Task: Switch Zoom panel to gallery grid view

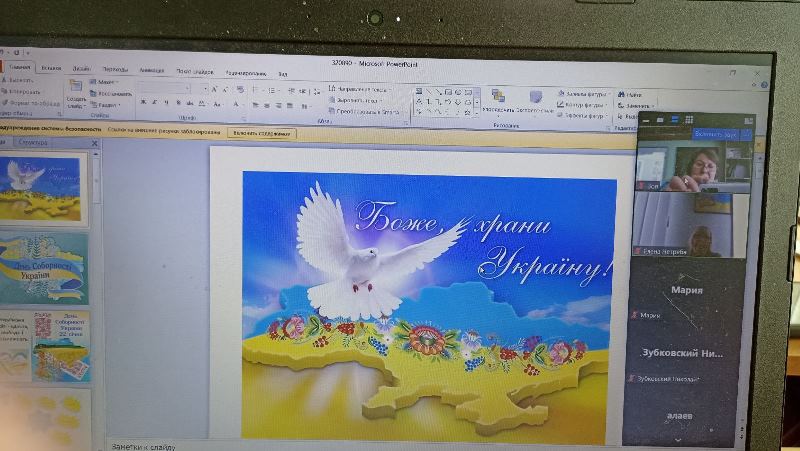Action: click(689, 120)
